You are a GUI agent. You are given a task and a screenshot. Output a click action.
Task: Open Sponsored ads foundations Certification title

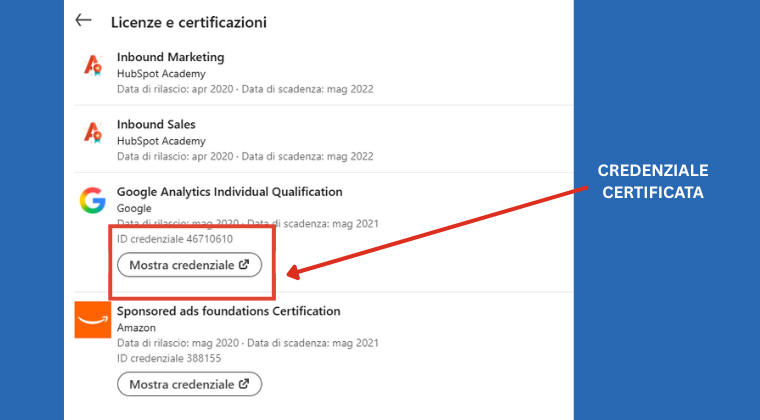pos(229,311)
